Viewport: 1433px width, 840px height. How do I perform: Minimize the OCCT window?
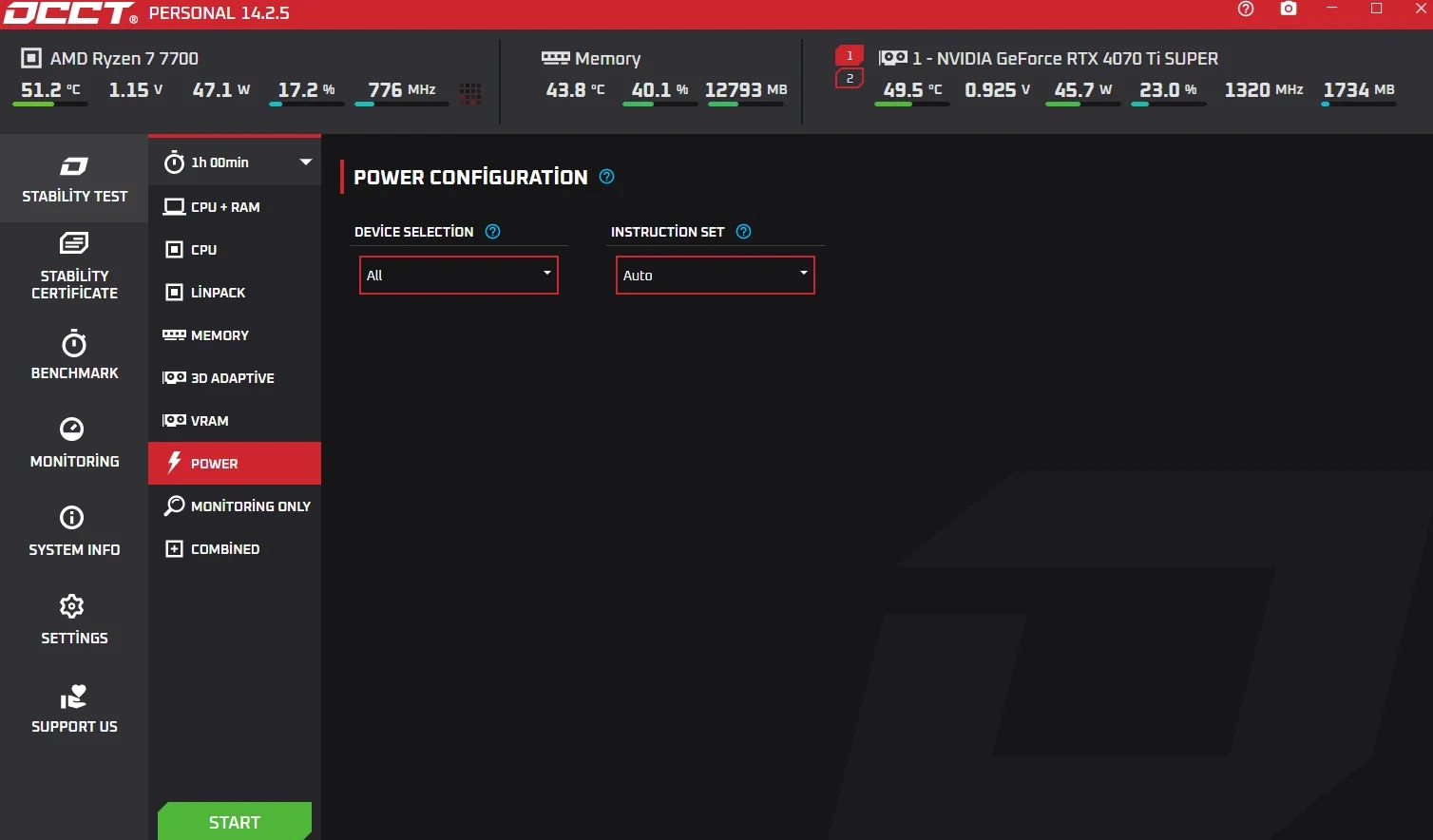[1332, 9]
